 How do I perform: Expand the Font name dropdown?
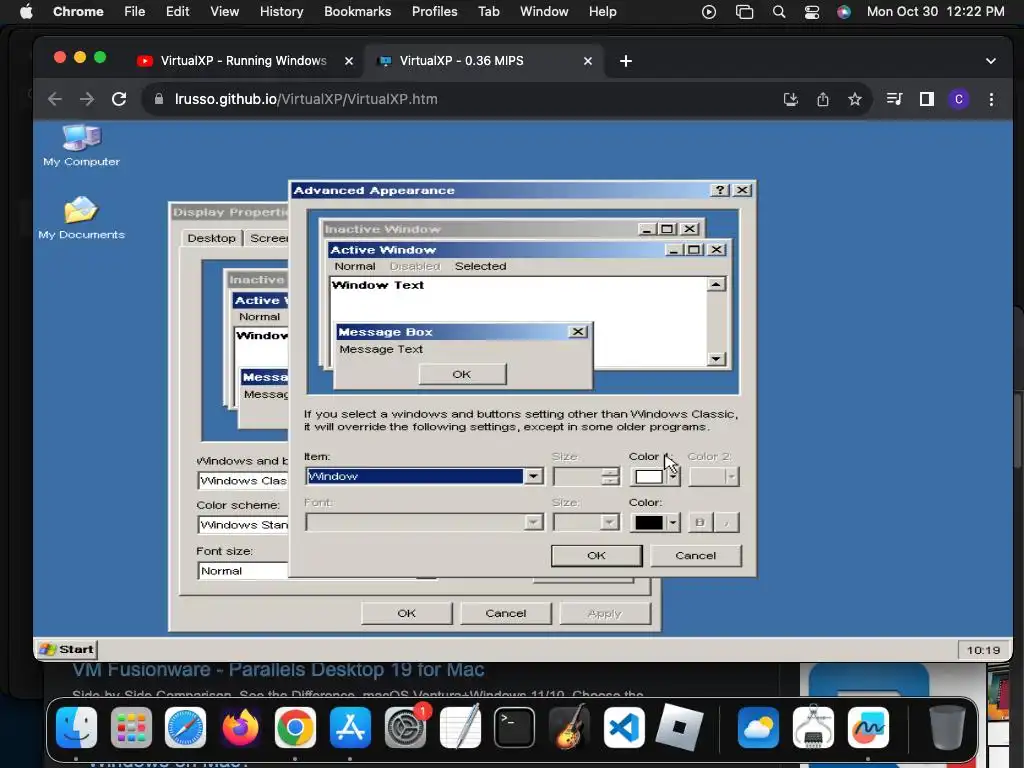[534, 522]
